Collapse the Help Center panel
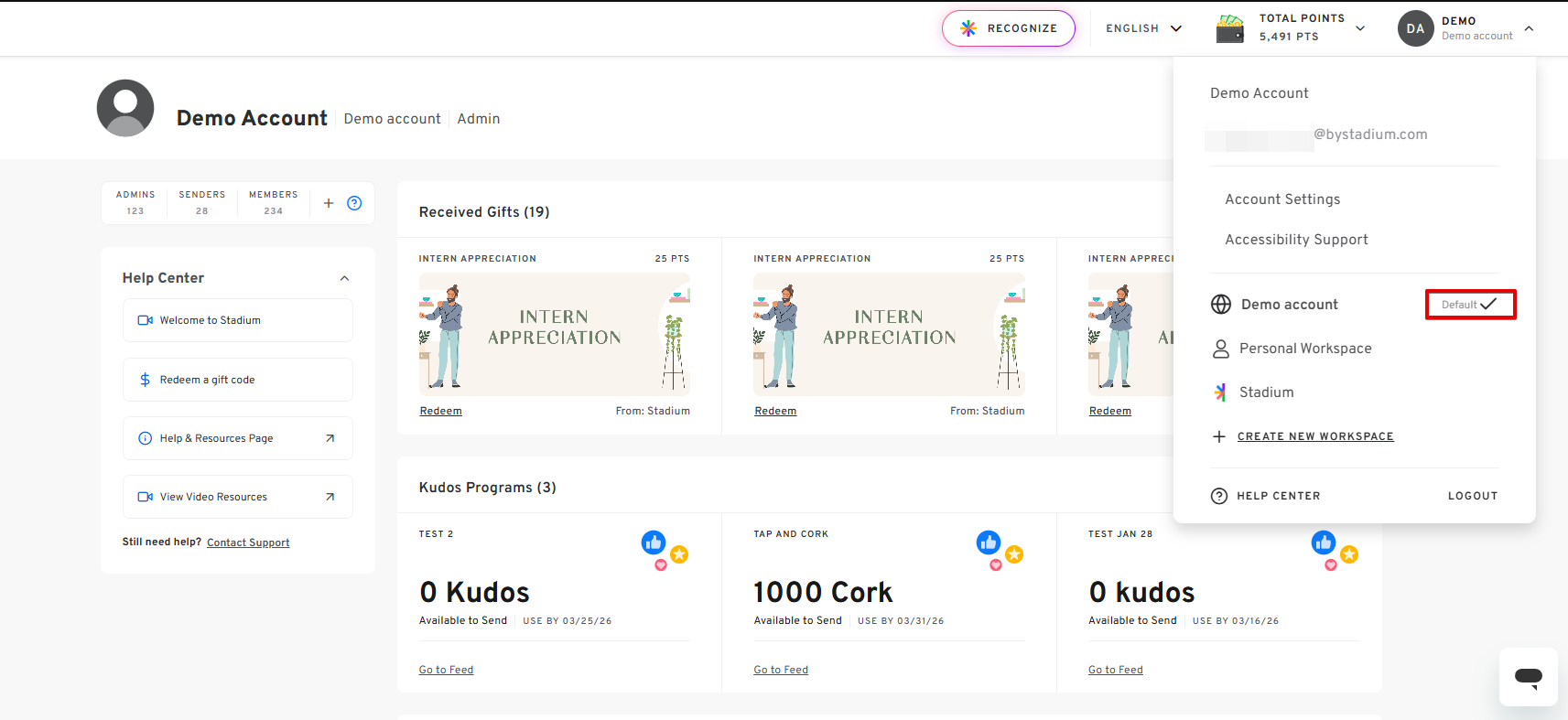 click(344, 278)
